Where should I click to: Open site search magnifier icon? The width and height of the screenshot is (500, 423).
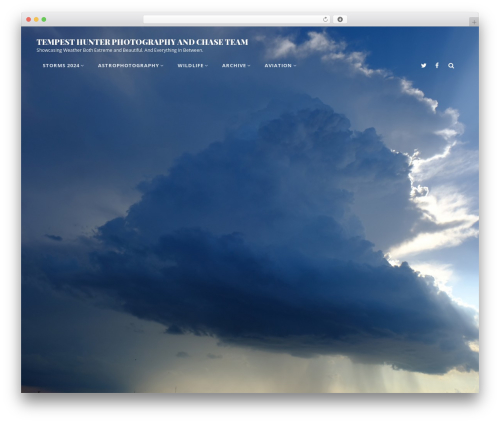[x=451, y=66]
